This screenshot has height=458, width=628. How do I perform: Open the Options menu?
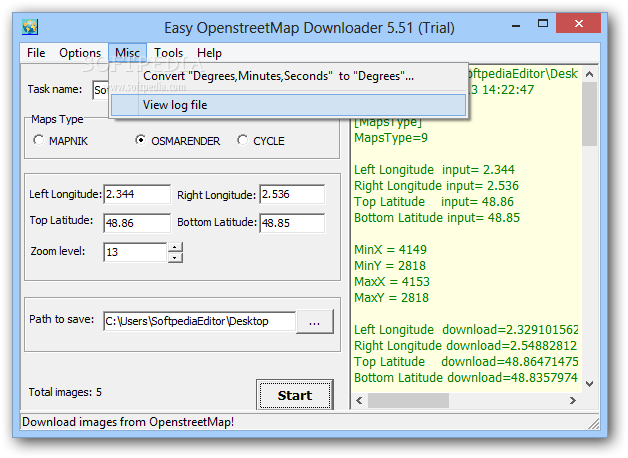(80, 53)
